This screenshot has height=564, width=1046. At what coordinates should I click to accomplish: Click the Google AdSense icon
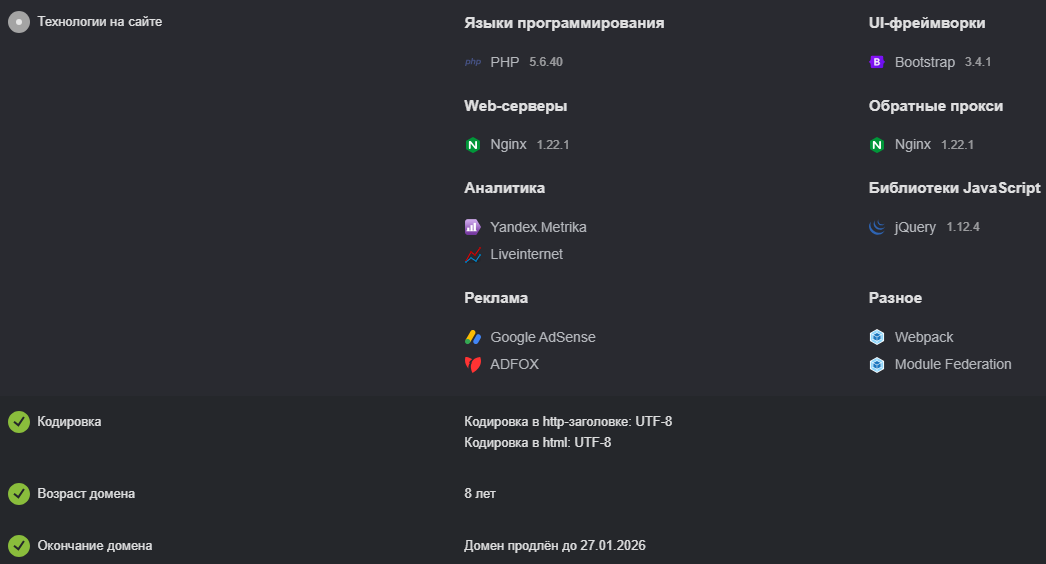472,337
